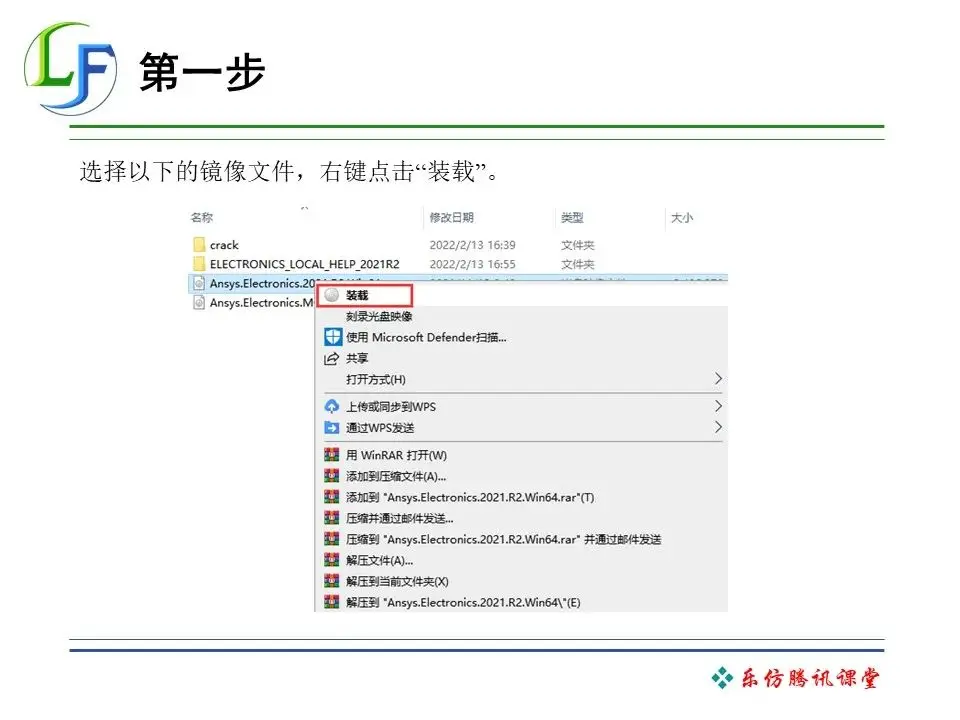The width and height of the screenshot is (960, 720).
Task: Click the date "2022/2/13 16:55"
Action: (x=472, y=264)
